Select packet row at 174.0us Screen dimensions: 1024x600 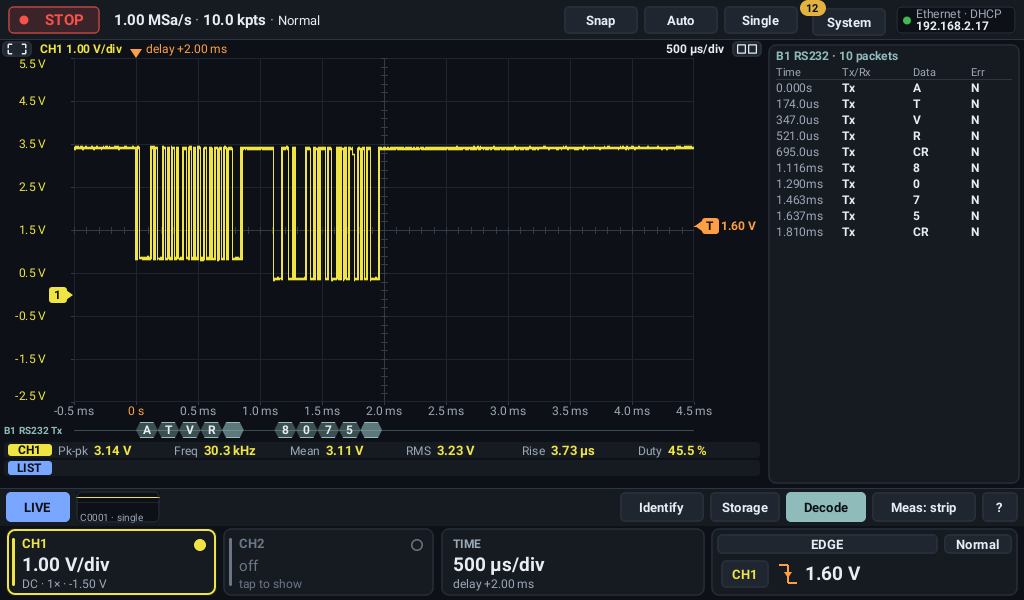893,104
